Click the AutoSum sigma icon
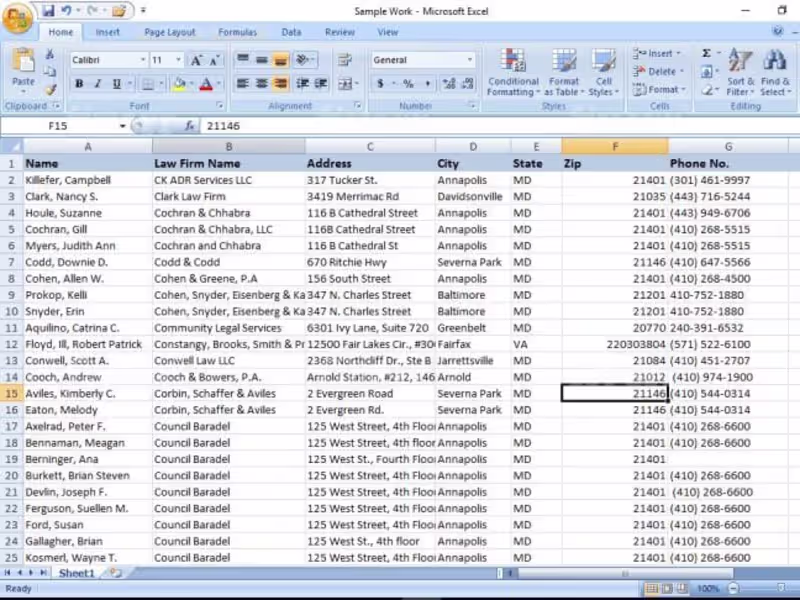The image size is (800, 600). pos(707,53)
